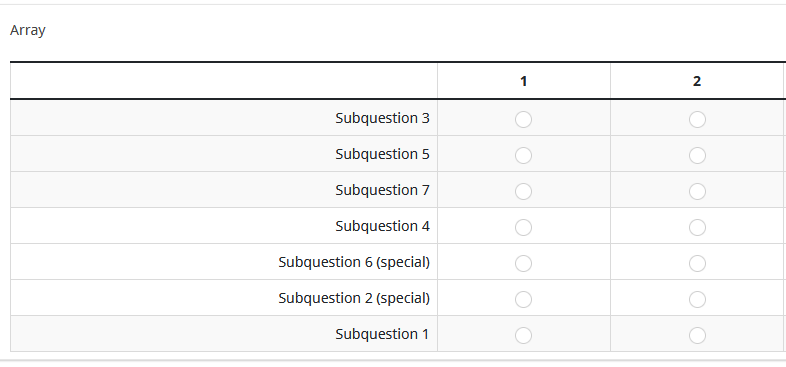Select radio 2 in Subquestion 1 row
This screenshot has width=786, height=367.
(697, 335)
